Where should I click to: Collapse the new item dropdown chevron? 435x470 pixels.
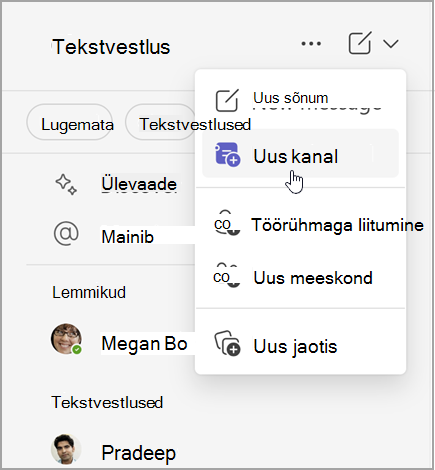[x=391, y=44]
